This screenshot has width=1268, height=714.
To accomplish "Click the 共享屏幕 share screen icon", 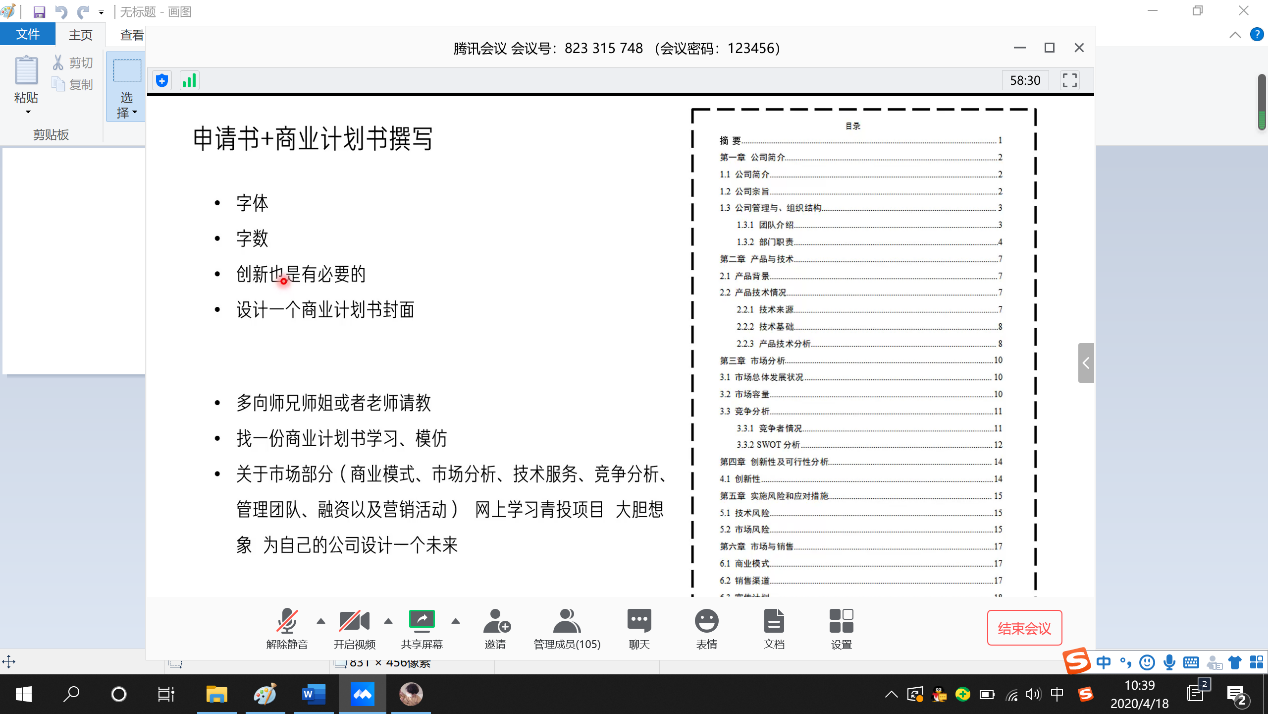I will 422,622.
